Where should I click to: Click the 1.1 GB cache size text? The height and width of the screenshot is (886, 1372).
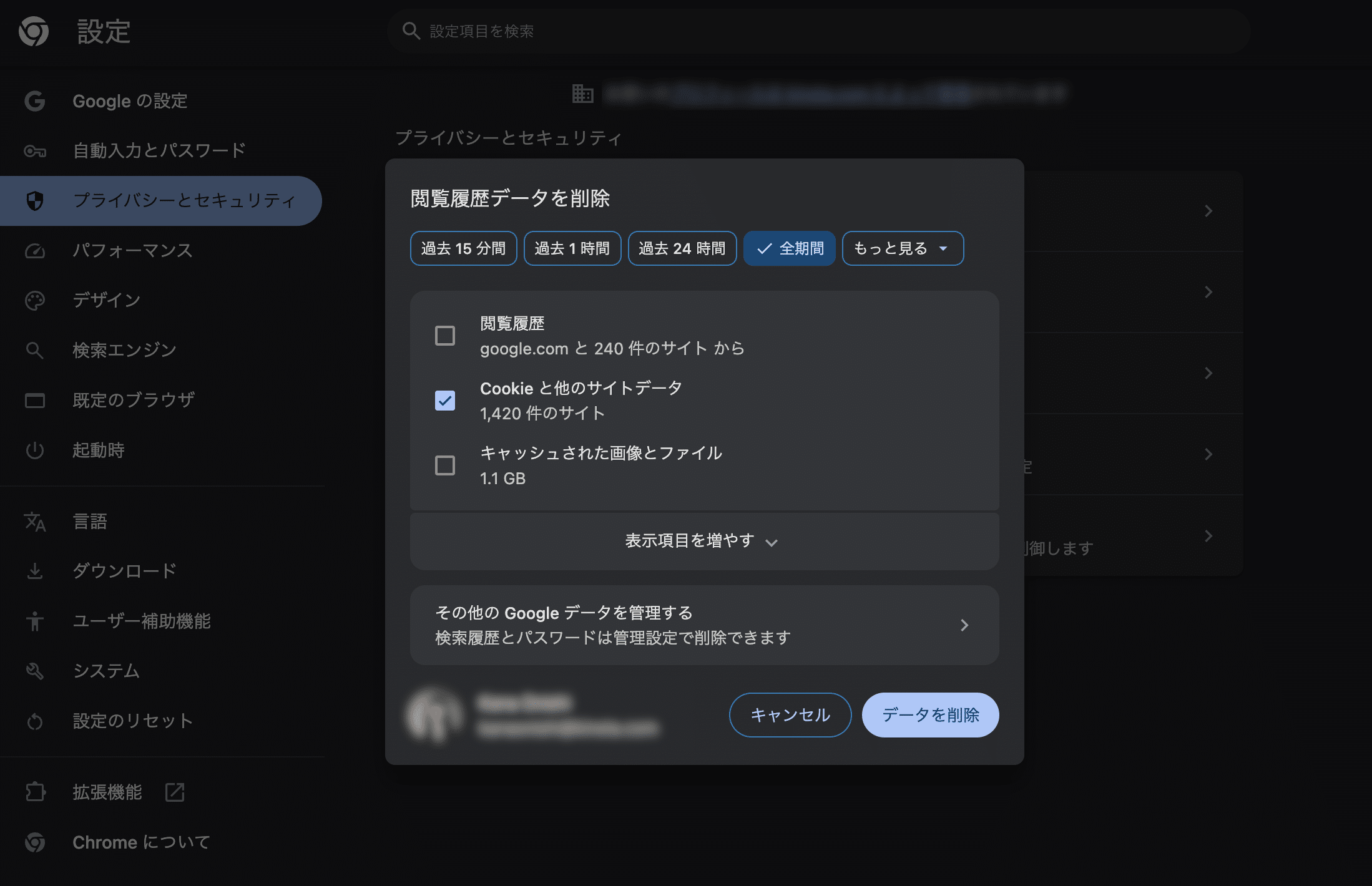pyautogui.click(x=502, y=479)
